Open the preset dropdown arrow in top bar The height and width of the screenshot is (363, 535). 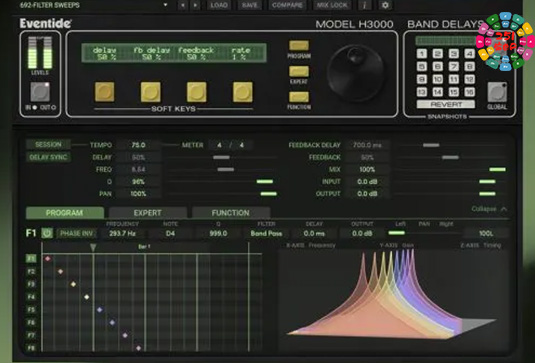[x=165, y=5]
